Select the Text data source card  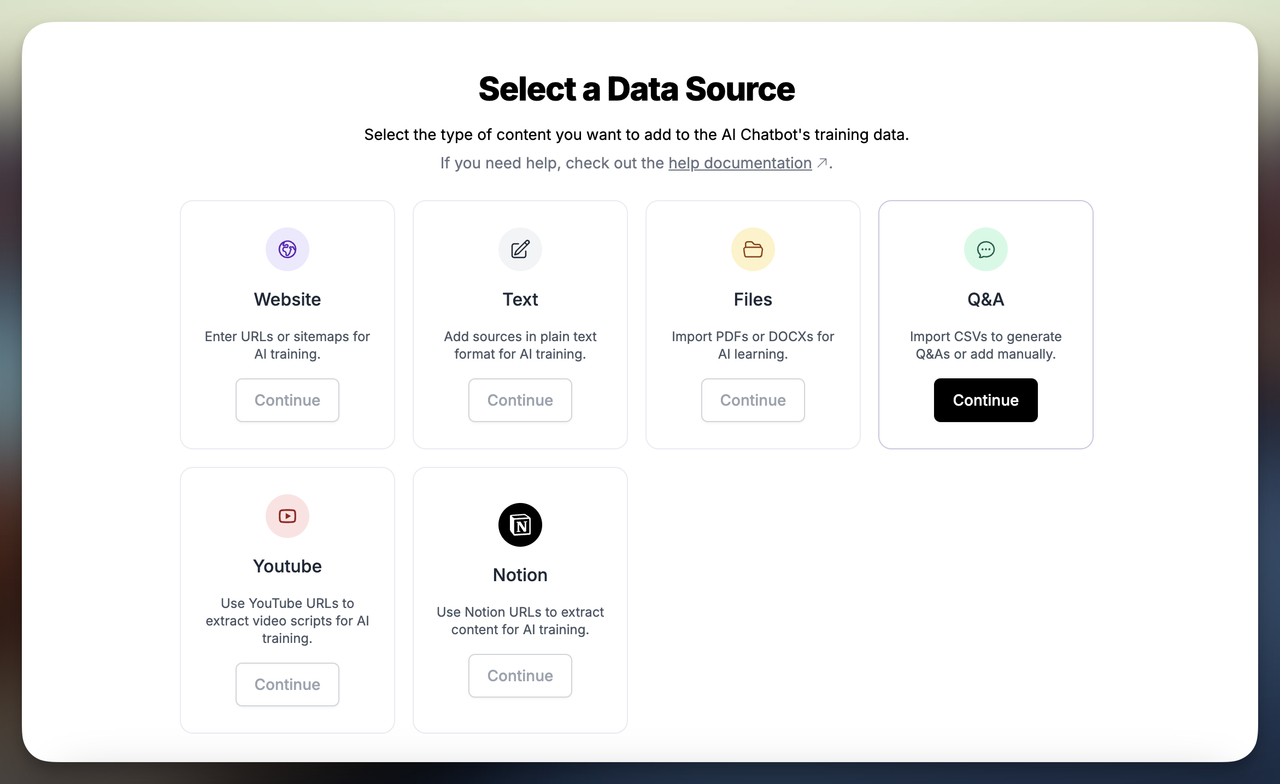[x=520, y=324]
